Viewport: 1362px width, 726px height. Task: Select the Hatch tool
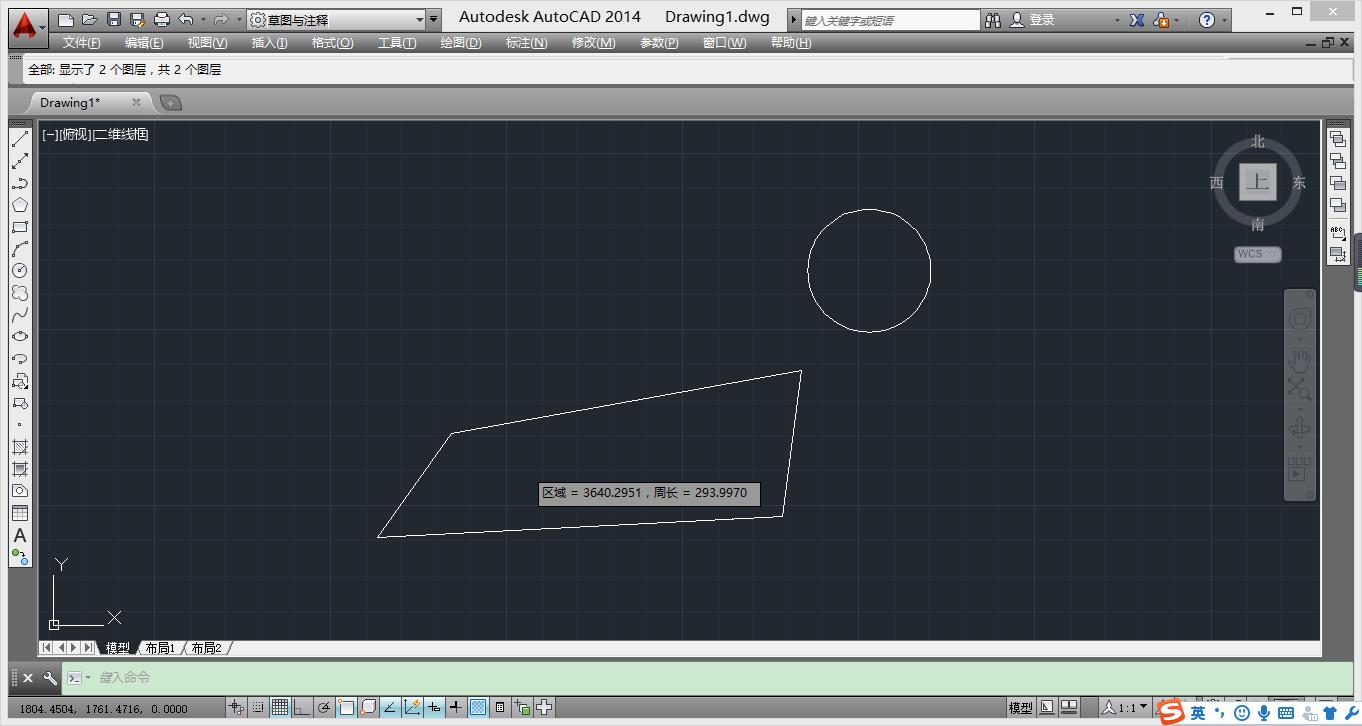point(20,447)
